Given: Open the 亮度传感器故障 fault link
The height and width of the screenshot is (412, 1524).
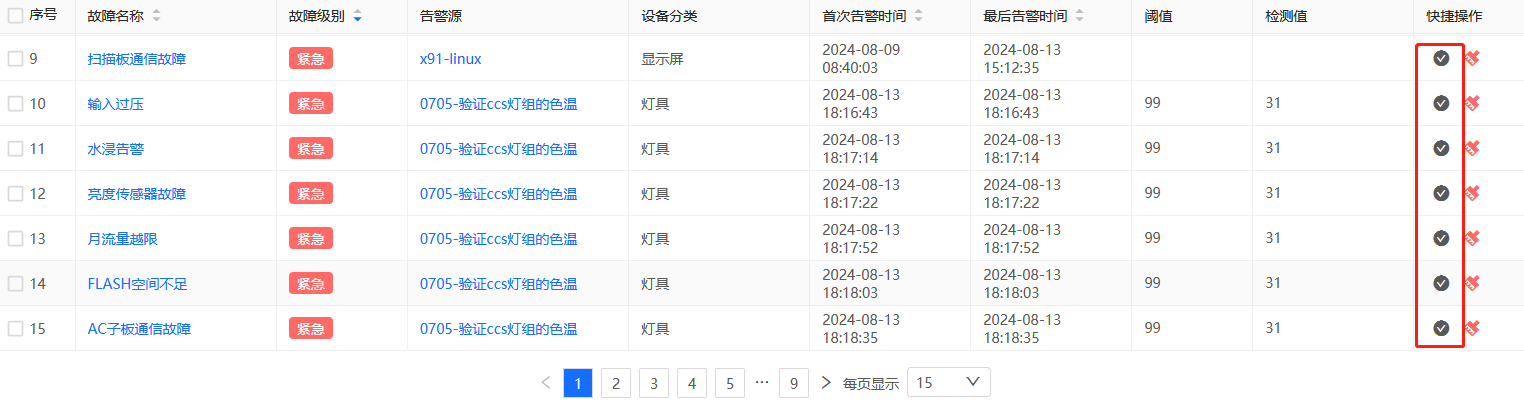Looking at the screenshot, I should 137,194.
